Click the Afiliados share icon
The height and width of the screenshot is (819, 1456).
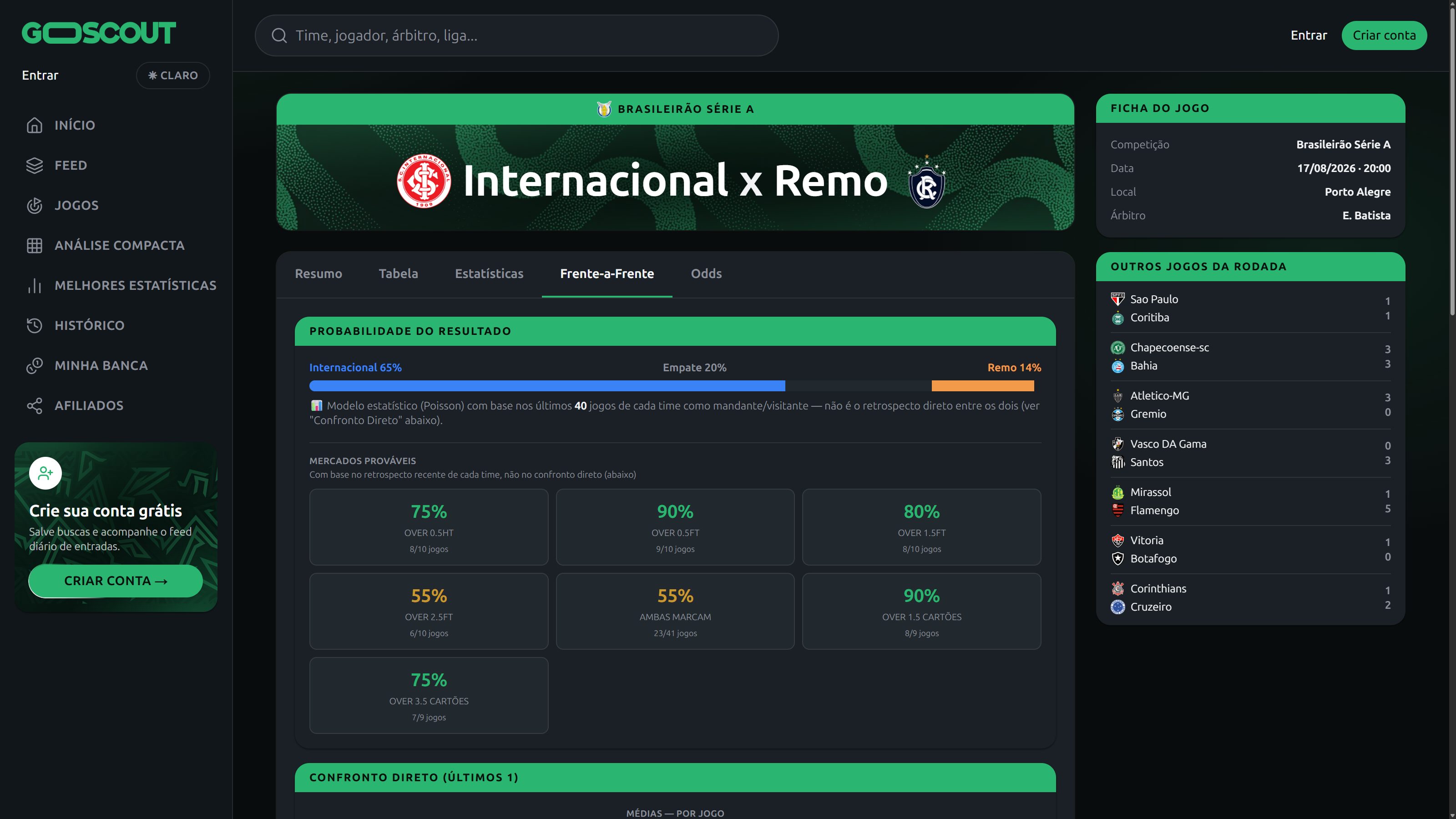pos(35,406)
